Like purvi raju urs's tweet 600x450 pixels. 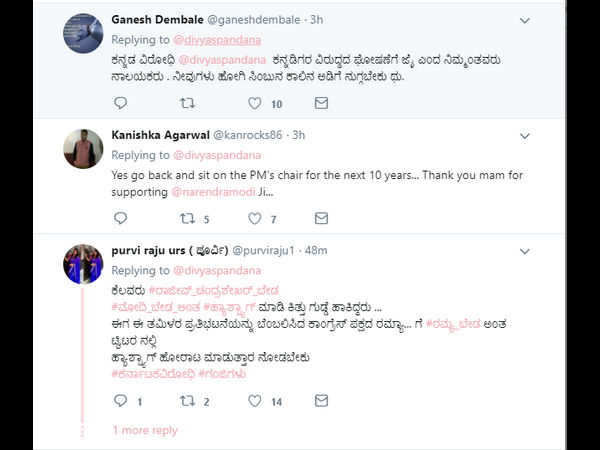(254, 401)
